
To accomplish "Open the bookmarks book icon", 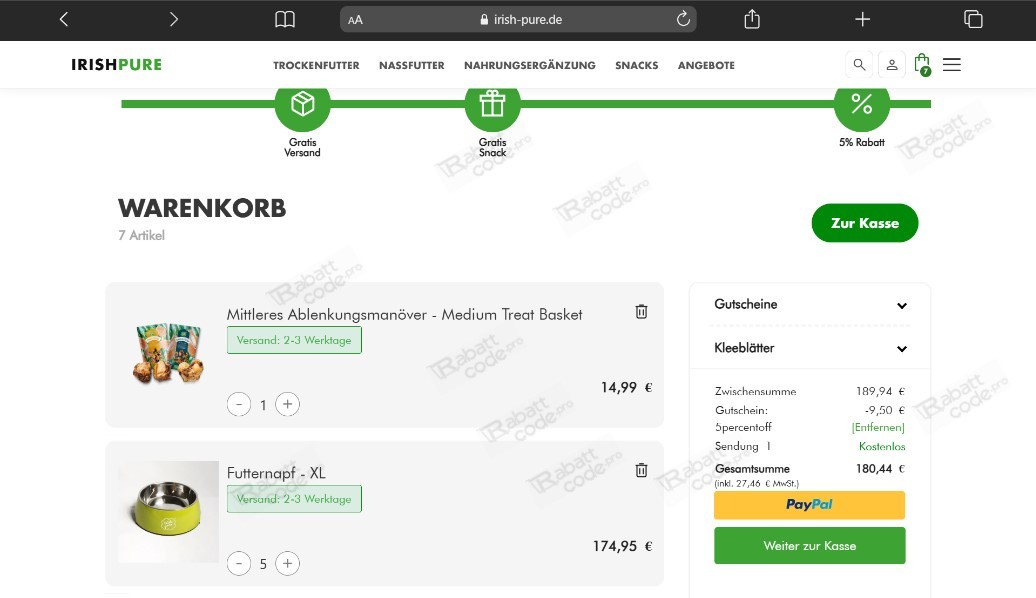I will coord(285,19).
